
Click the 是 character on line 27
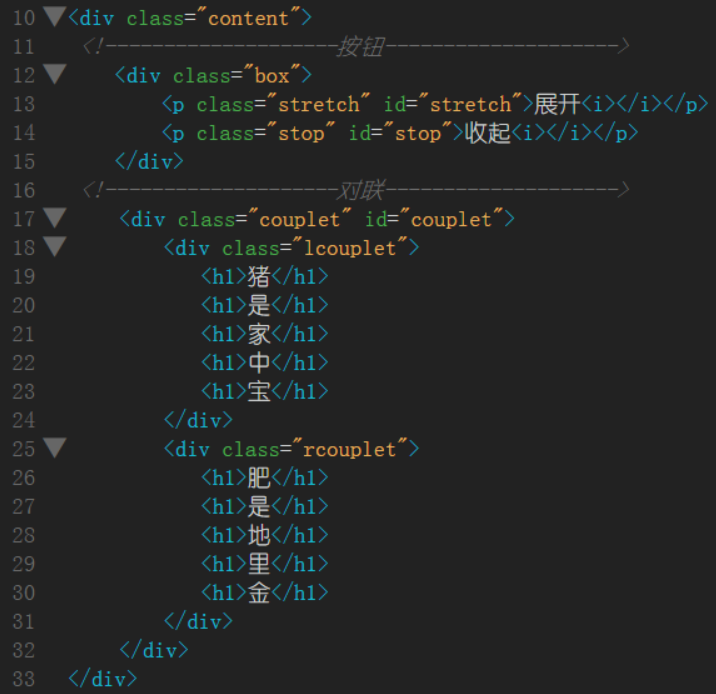tap(259, 507)
